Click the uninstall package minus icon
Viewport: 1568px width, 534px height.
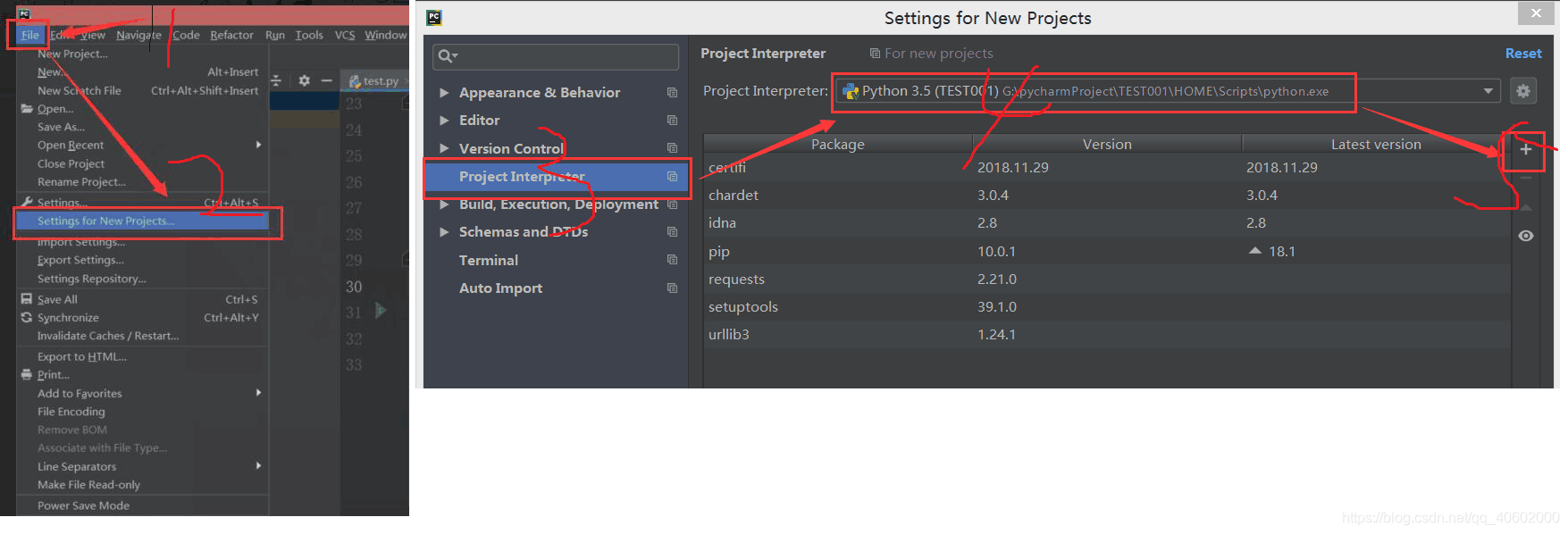(1524, 179)
